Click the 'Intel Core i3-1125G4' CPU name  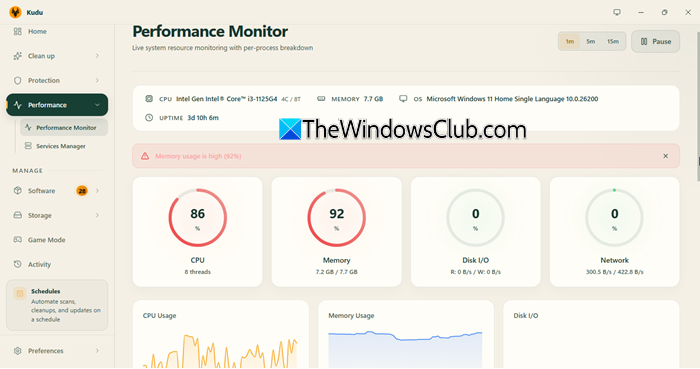pyautogui.click(x=226, y=99)
